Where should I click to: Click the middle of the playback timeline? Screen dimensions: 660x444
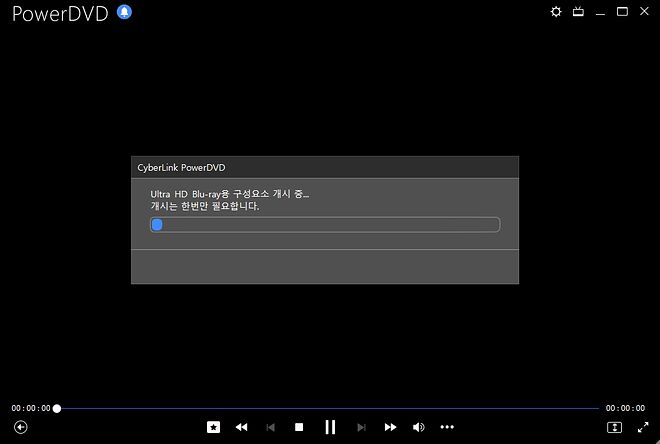pyautogui.click(x=328, y=408)
